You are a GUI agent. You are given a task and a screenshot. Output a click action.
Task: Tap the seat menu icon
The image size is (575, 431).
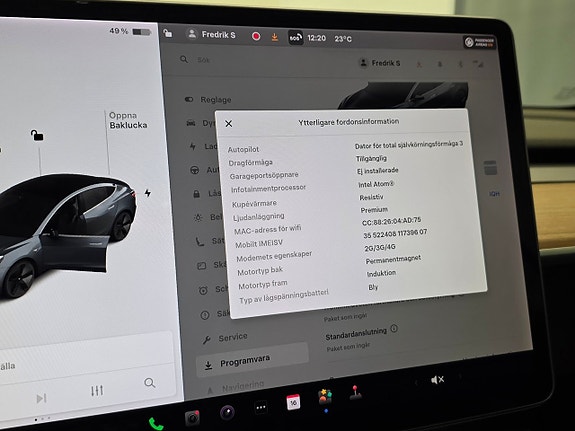point(200,242)
